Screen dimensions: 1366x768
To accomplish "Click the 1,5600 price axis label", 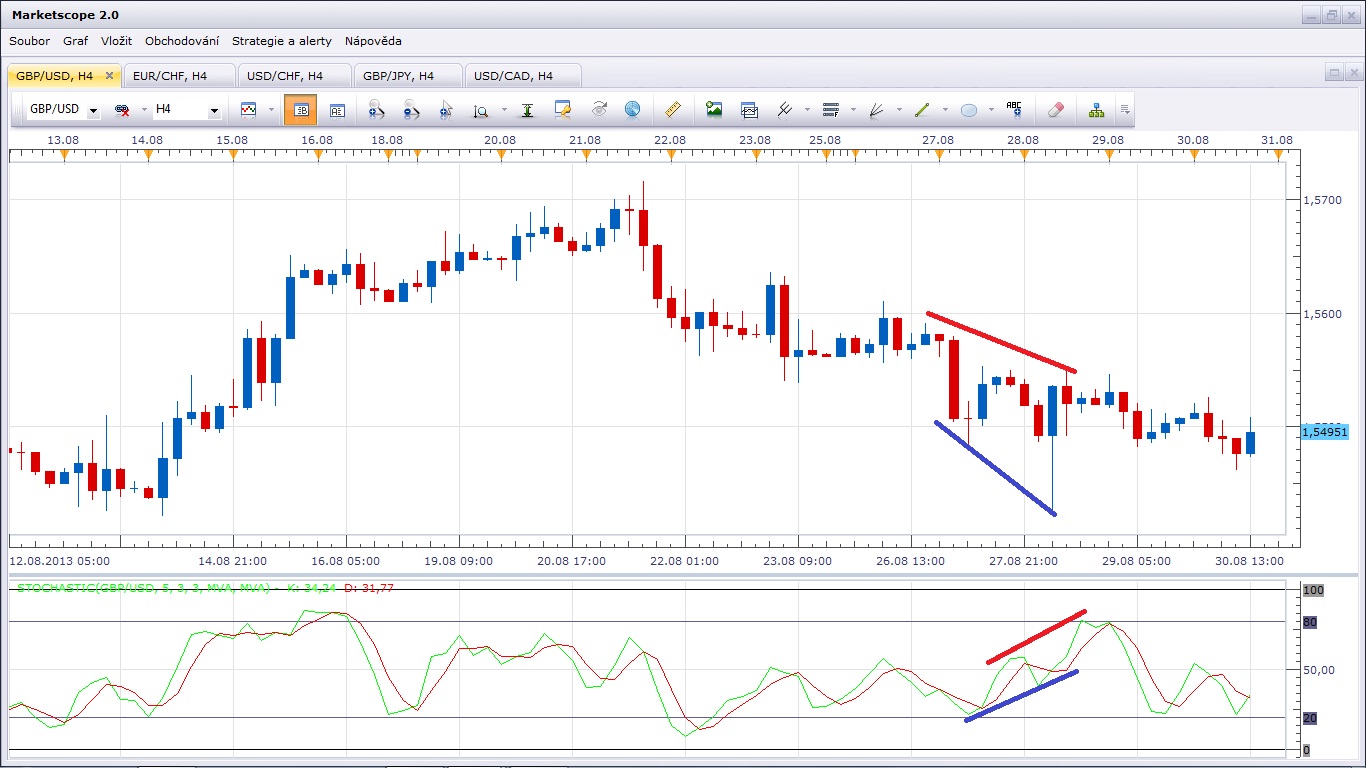I will click(1323, 314).
